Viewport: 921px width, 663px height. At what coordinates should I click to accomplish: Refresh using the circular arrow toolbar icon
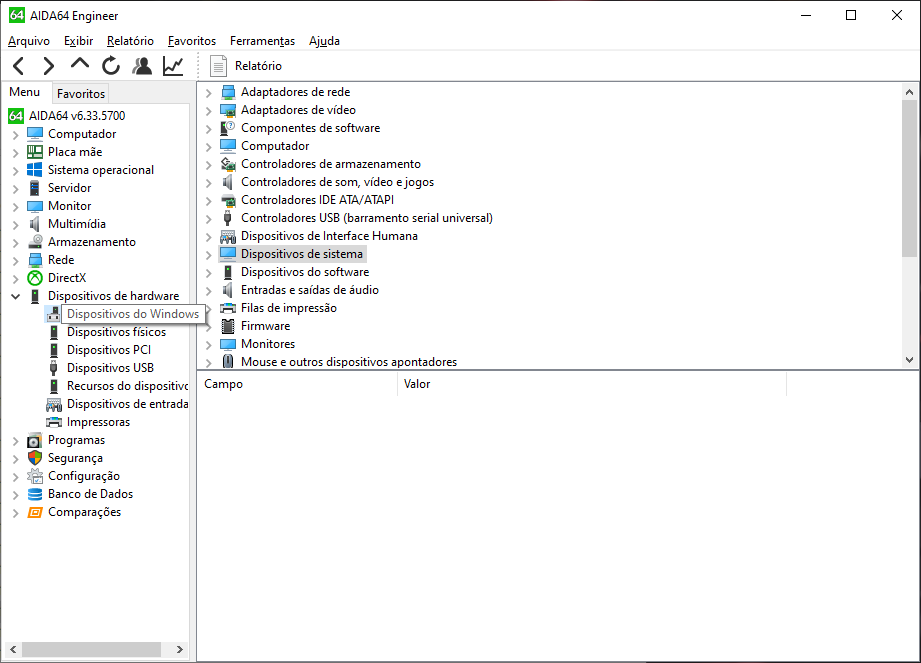[x=111, y=66]
